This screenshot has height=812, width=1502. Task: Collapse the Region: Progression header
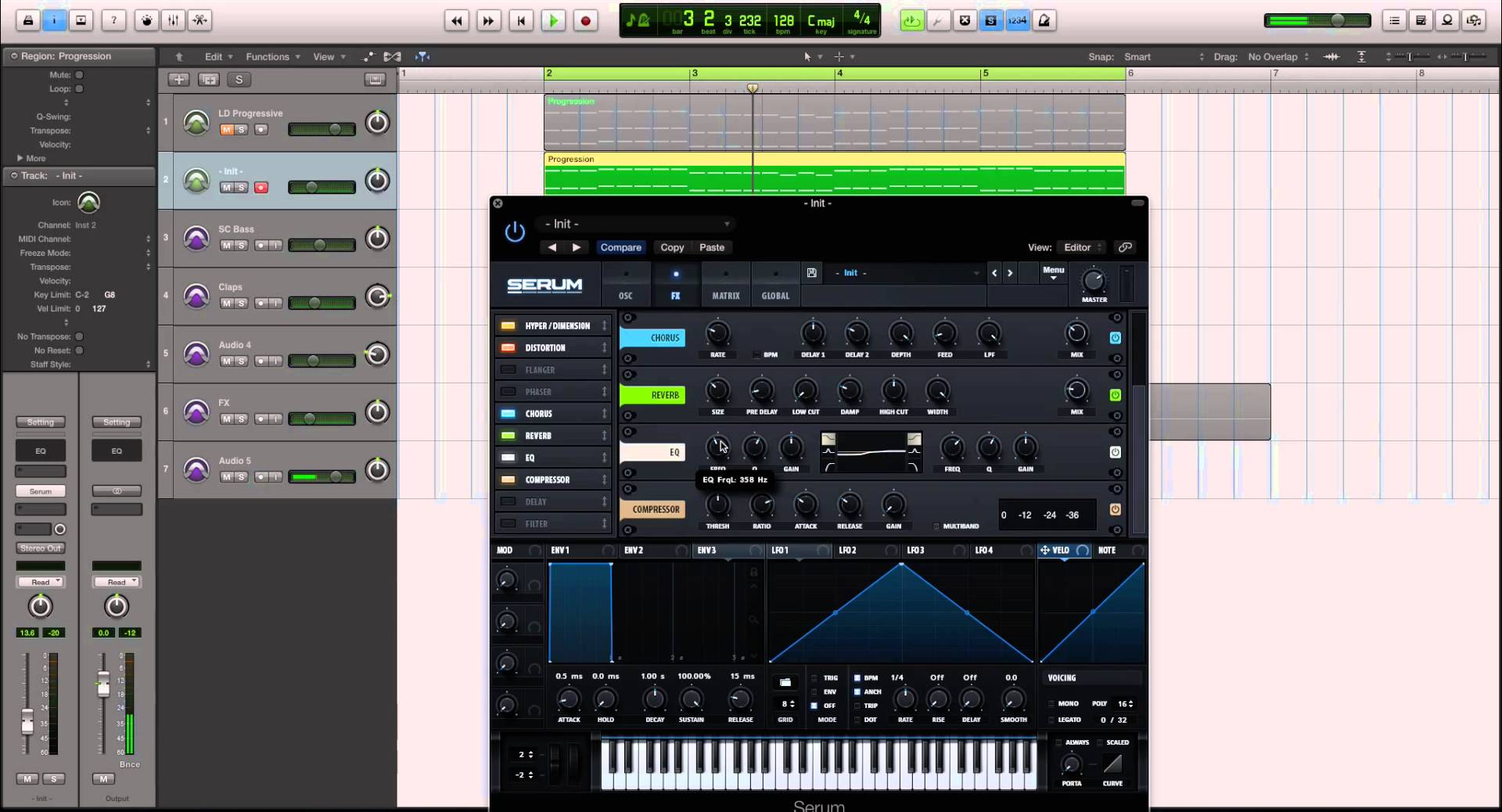pos(14,56)
